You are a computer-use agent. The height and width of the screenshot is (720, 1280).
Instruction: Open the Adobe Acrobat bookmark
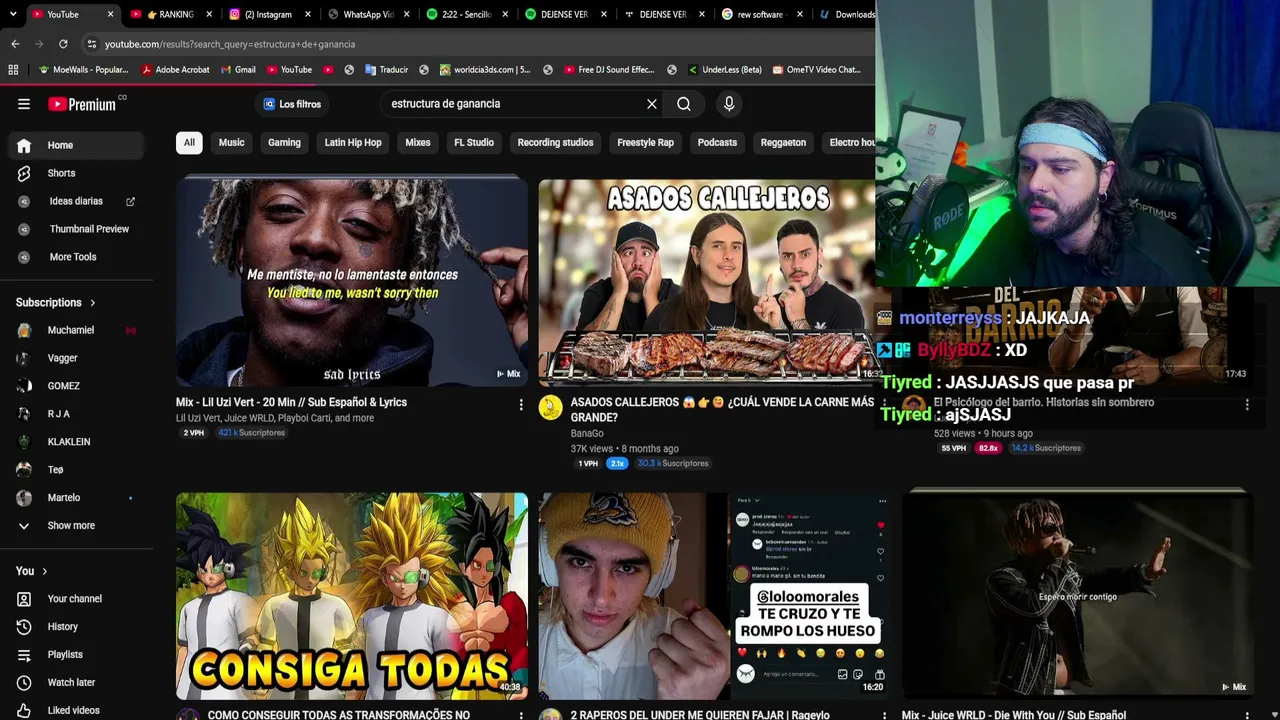pyautogui.click(x=175, y=70)
